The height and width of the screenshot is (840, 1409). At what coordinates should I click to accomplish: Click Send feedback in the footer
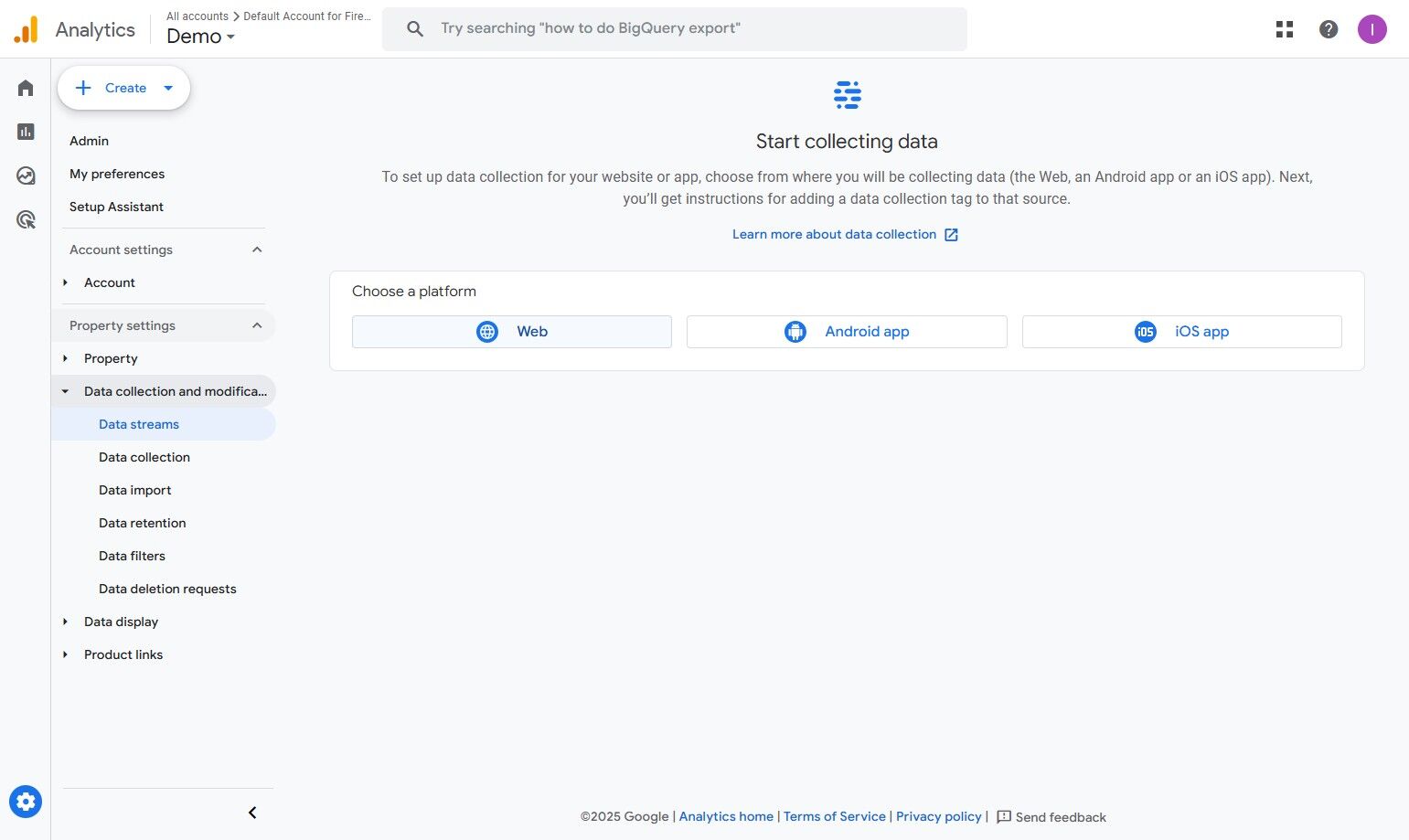point(1061,816)
